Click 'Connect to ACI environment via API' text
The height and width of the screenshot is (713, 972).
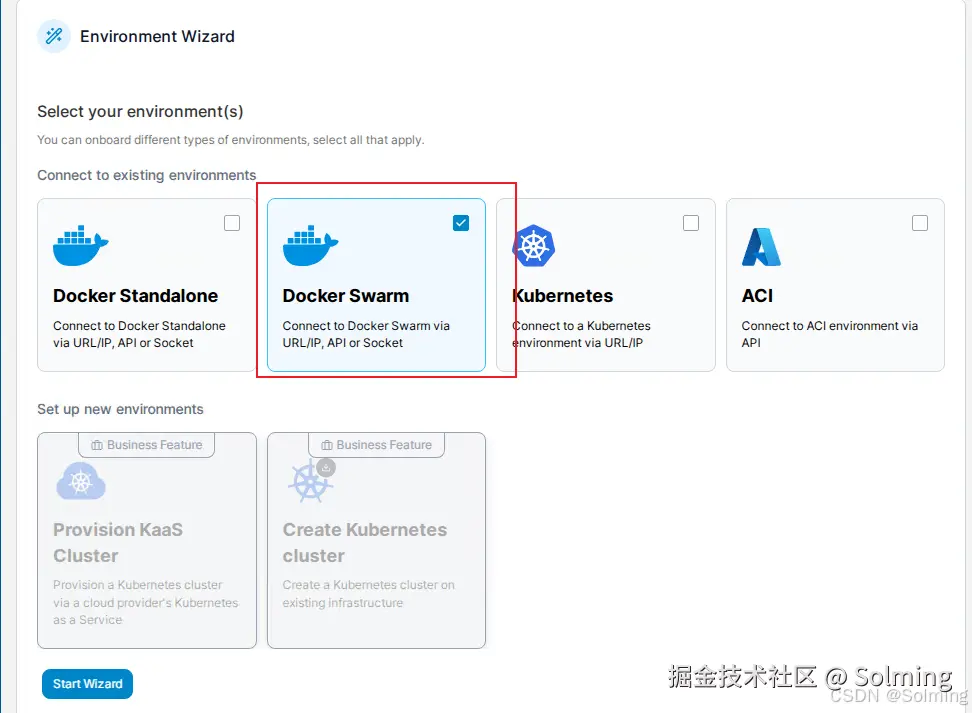pyautogui.click(x=829, y=334)
